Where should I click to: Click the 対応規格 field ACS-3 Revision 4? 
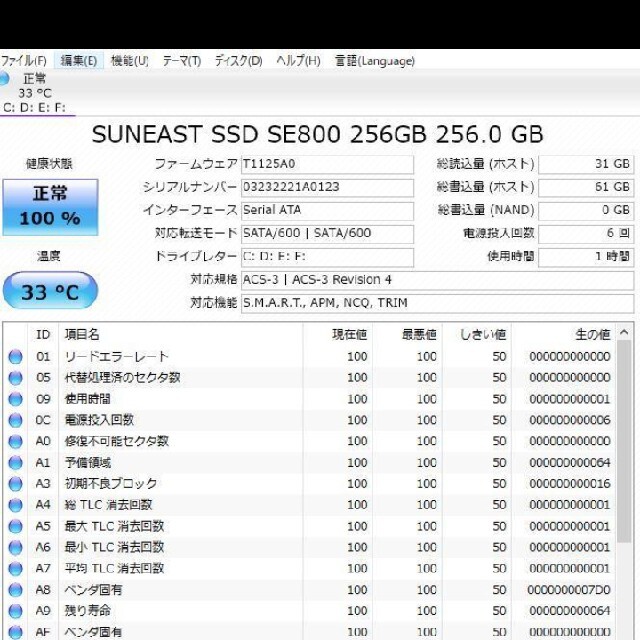click(x=438, y=280)
